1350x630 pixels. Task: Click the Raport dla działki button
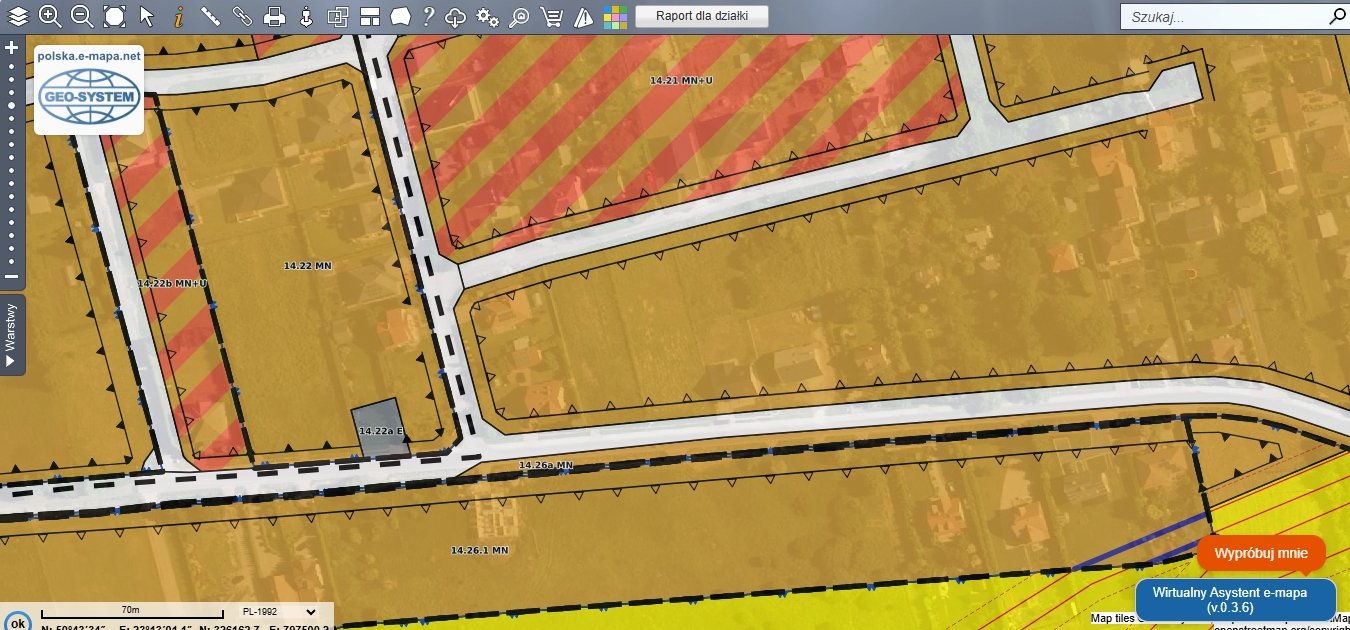point(702,16)
